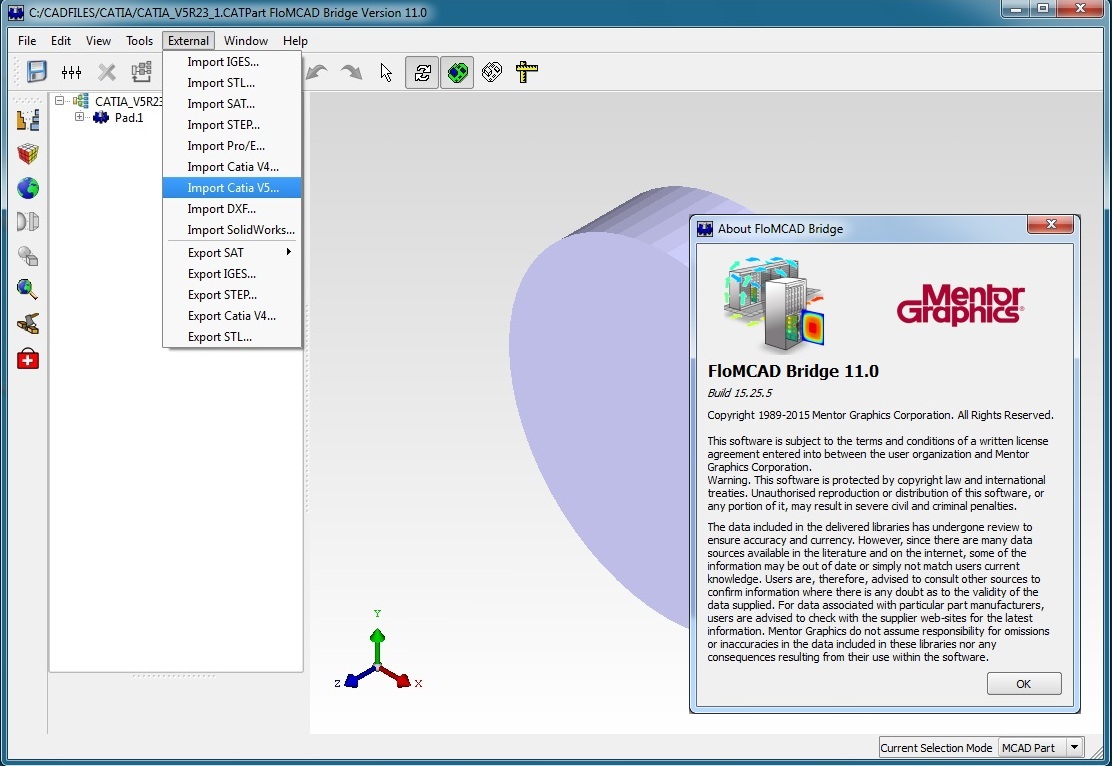Choose Import SAT... menu entry
1112x766 pixels.
click(x=232, y=104)
